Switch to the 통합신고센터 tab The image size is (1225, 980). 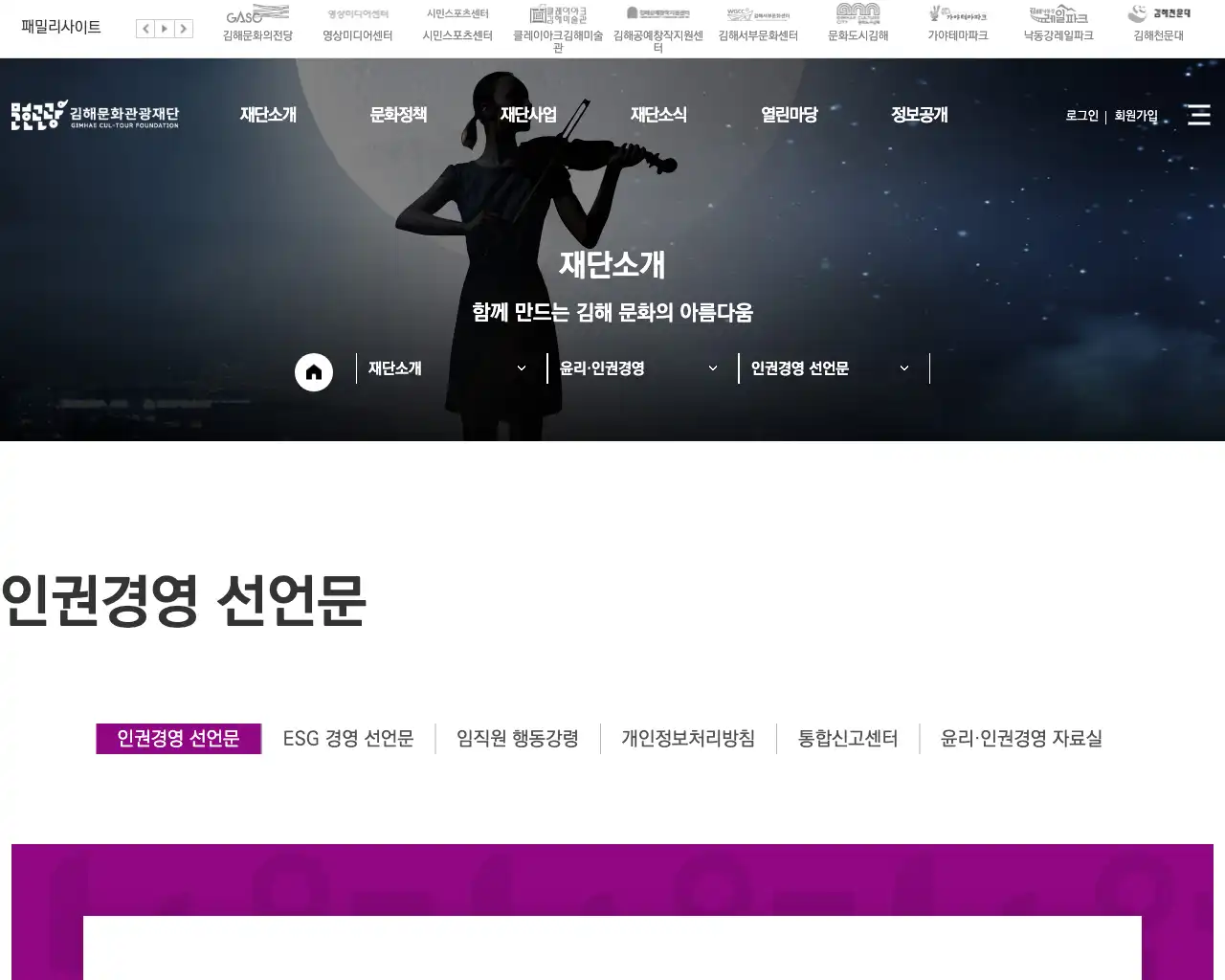tap(846, 738)
